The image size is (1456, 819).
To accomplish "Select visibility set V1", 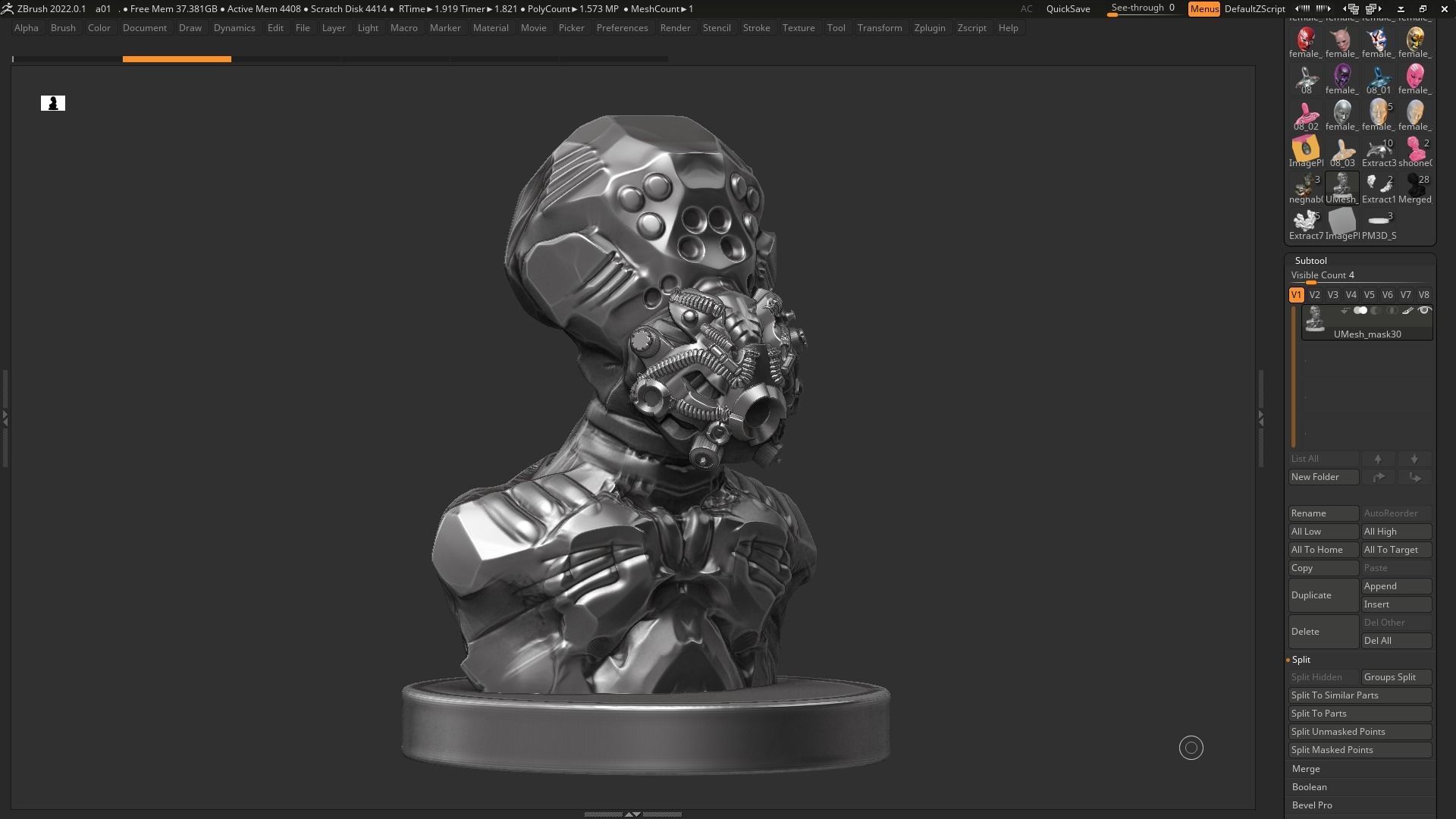I will 1296,295.
